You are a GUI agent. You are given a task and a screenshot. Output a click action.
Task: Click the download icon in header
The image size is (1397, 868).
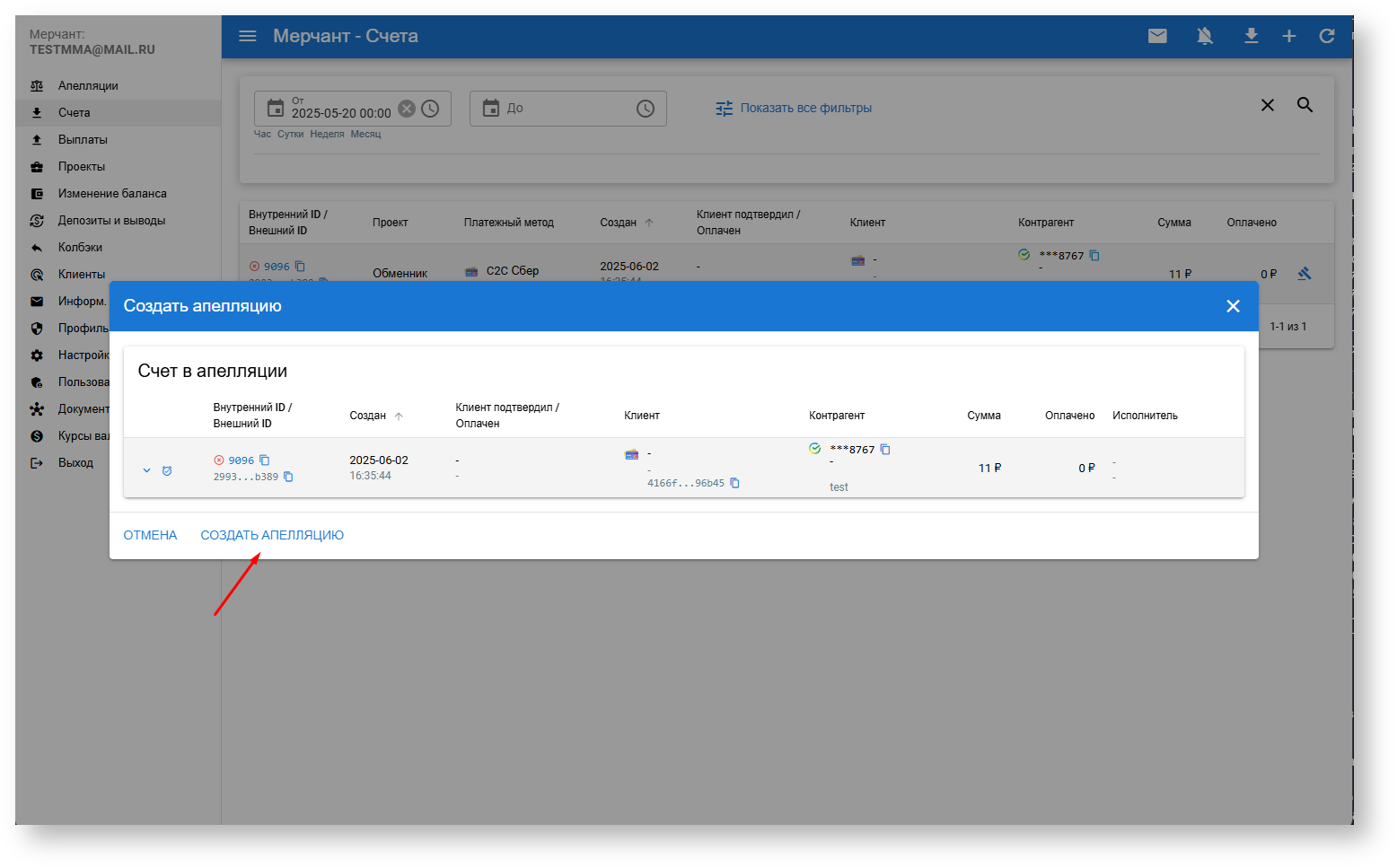point(1251,36)
